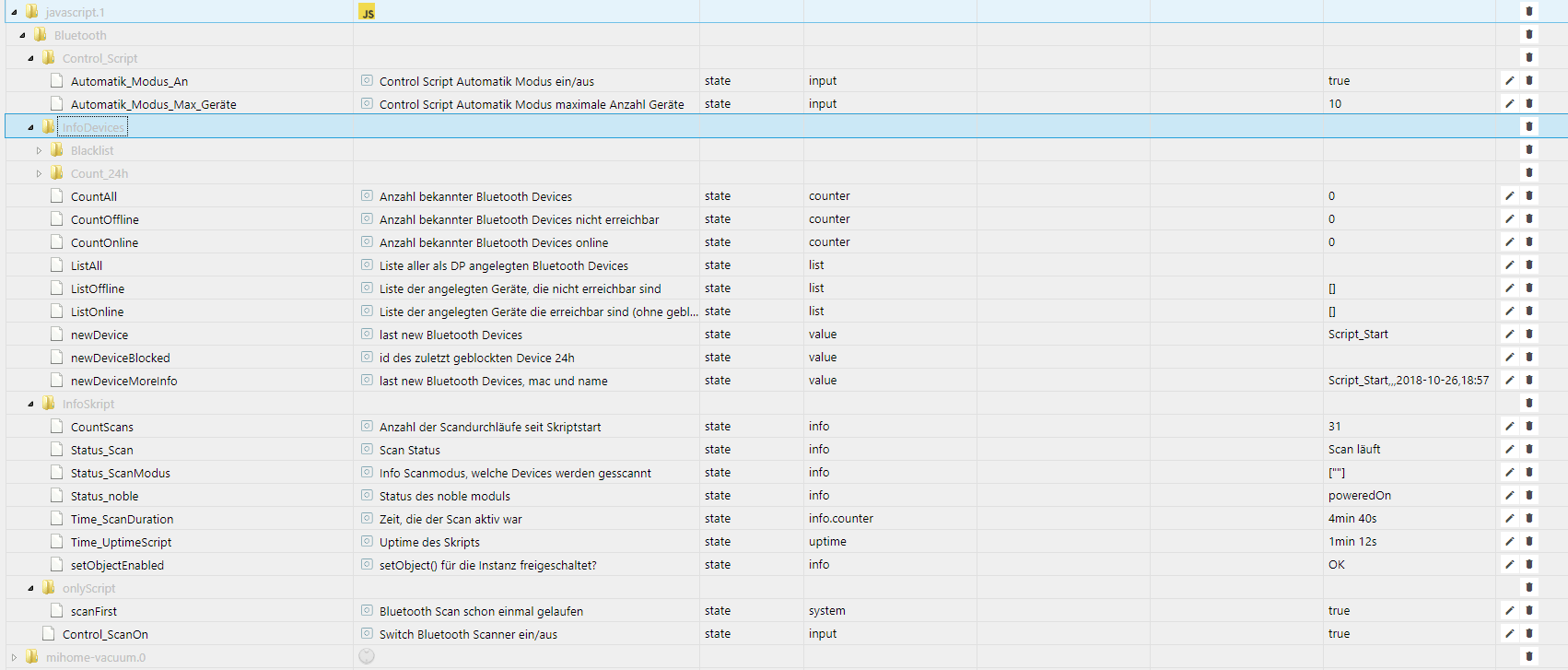This screenshot has height=670, width=1568.
Task: Click the 'OK' value of setObjectEnabled
Action: [1337, 565]
